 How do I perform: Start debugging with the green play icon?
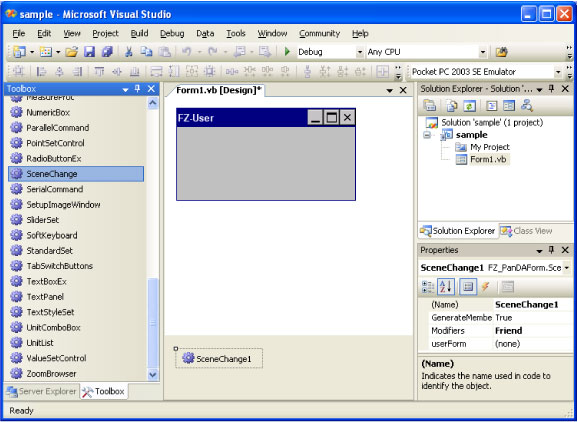pos(287,52)
